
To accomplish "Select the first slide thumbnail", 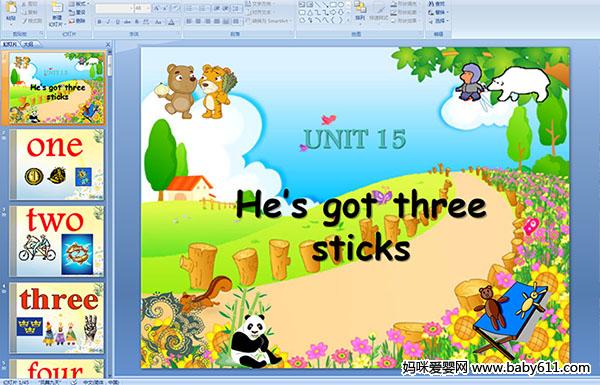I will click(x=57, y=88).
